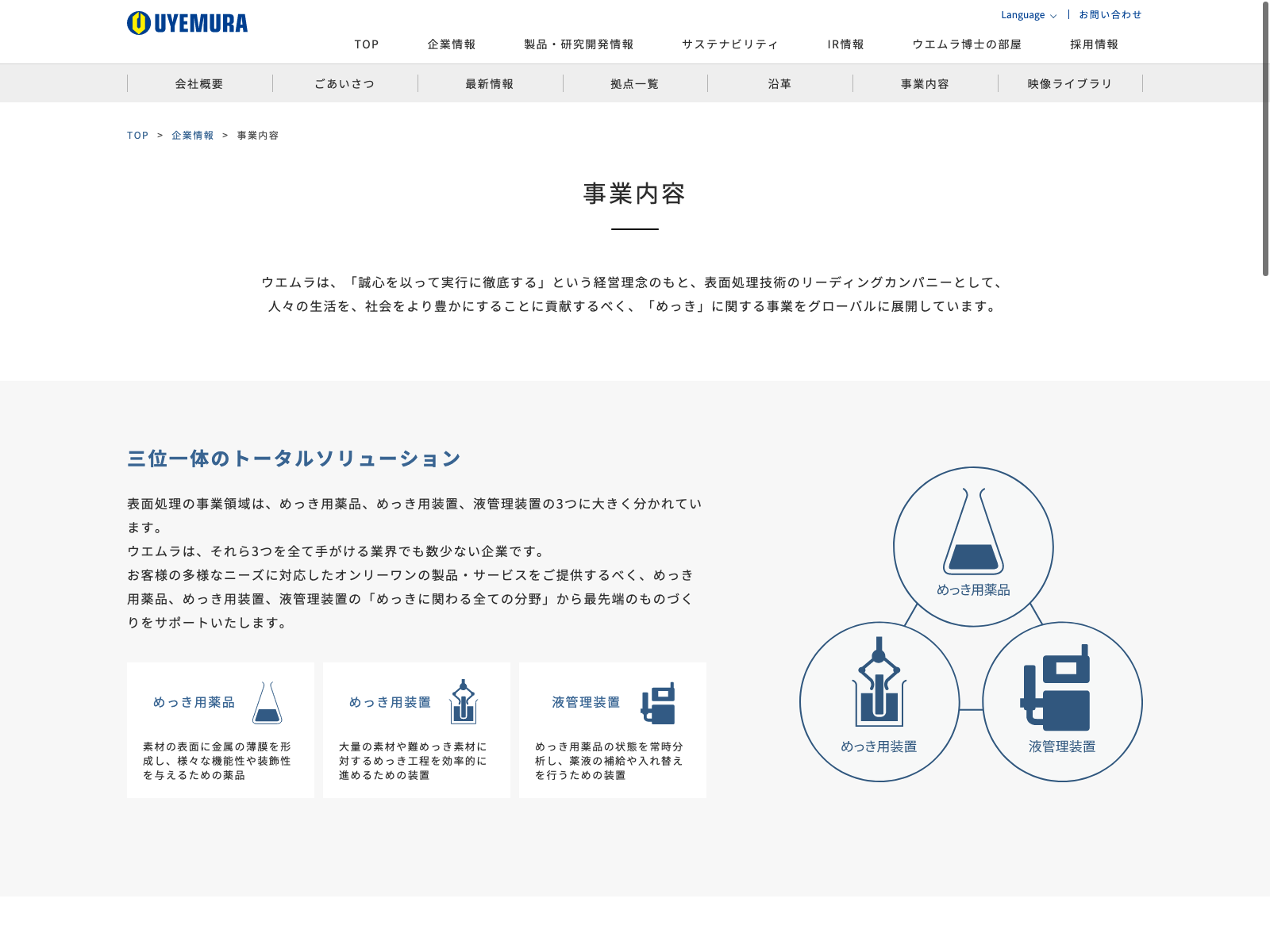Image resolution: width=1270 pixels, height=952 pixels.
Task: Click controller icon in 液管理装置 card
Action: point(659,703)
